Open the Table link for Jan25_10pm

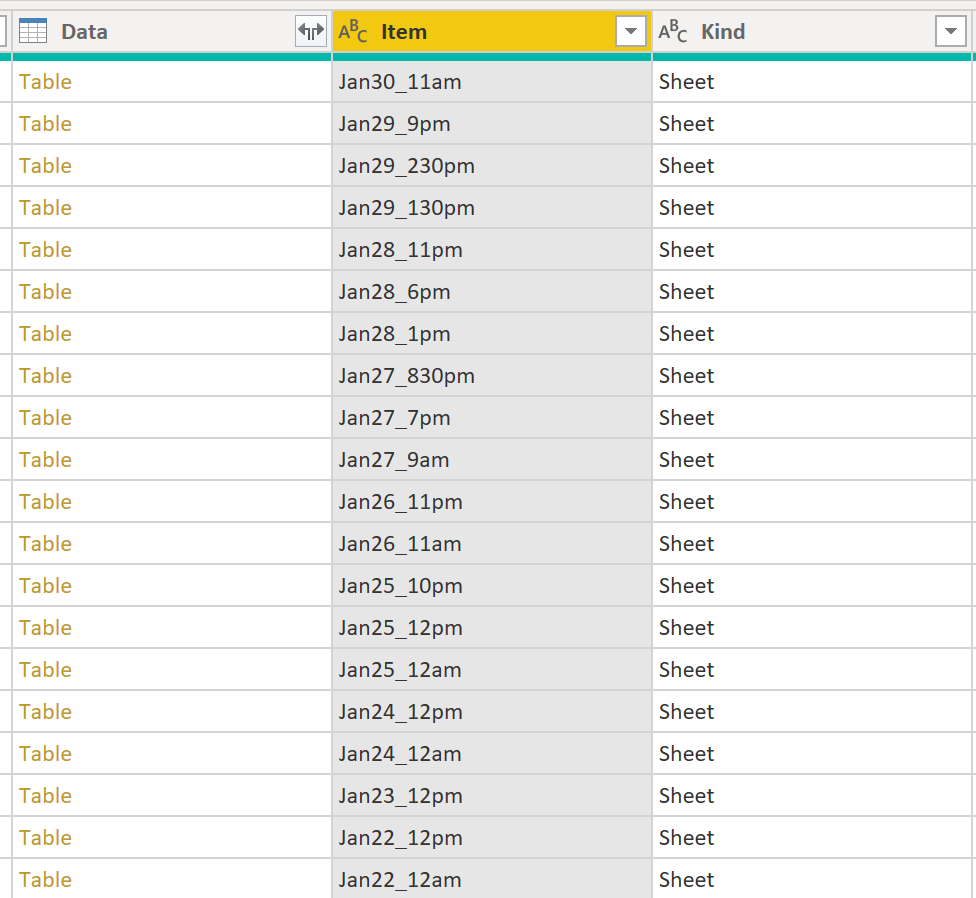(45, 586)
